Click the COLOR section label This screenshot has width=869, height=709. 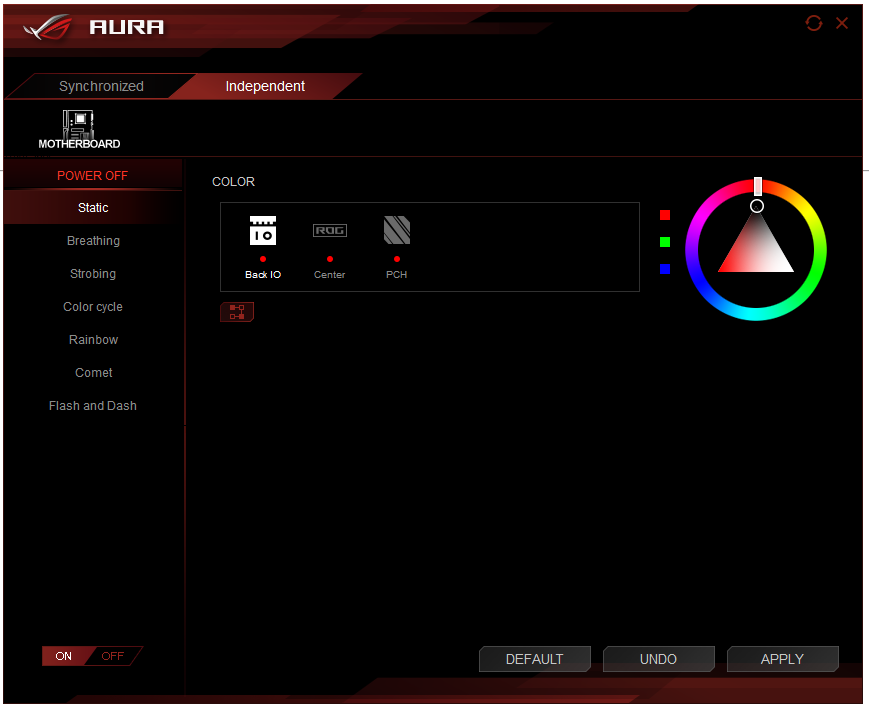point(233,182)
